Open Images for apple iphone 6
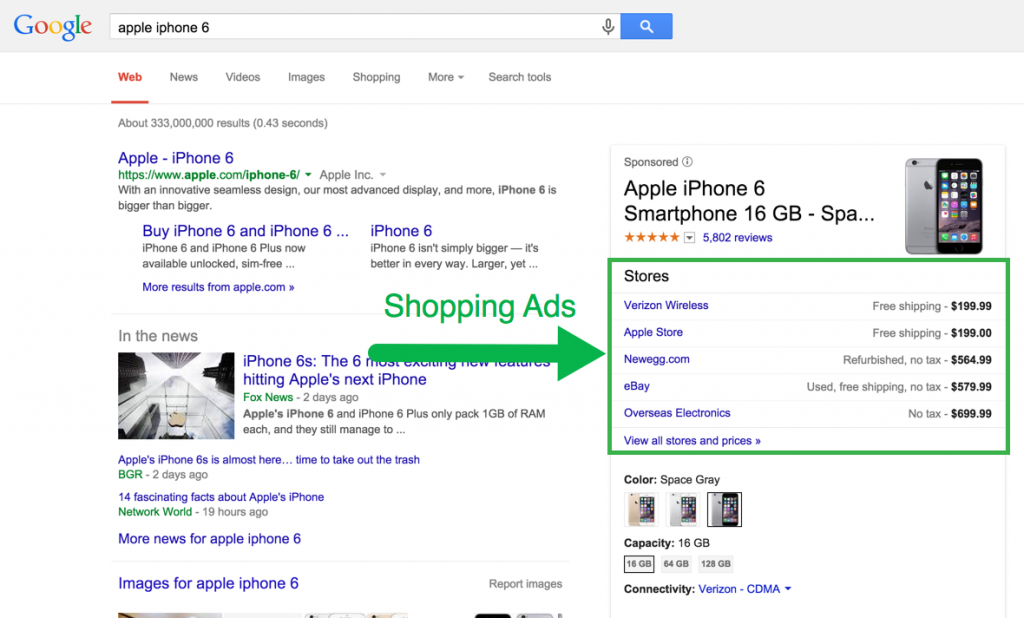The image size is (1024, 618). (208, 583)
